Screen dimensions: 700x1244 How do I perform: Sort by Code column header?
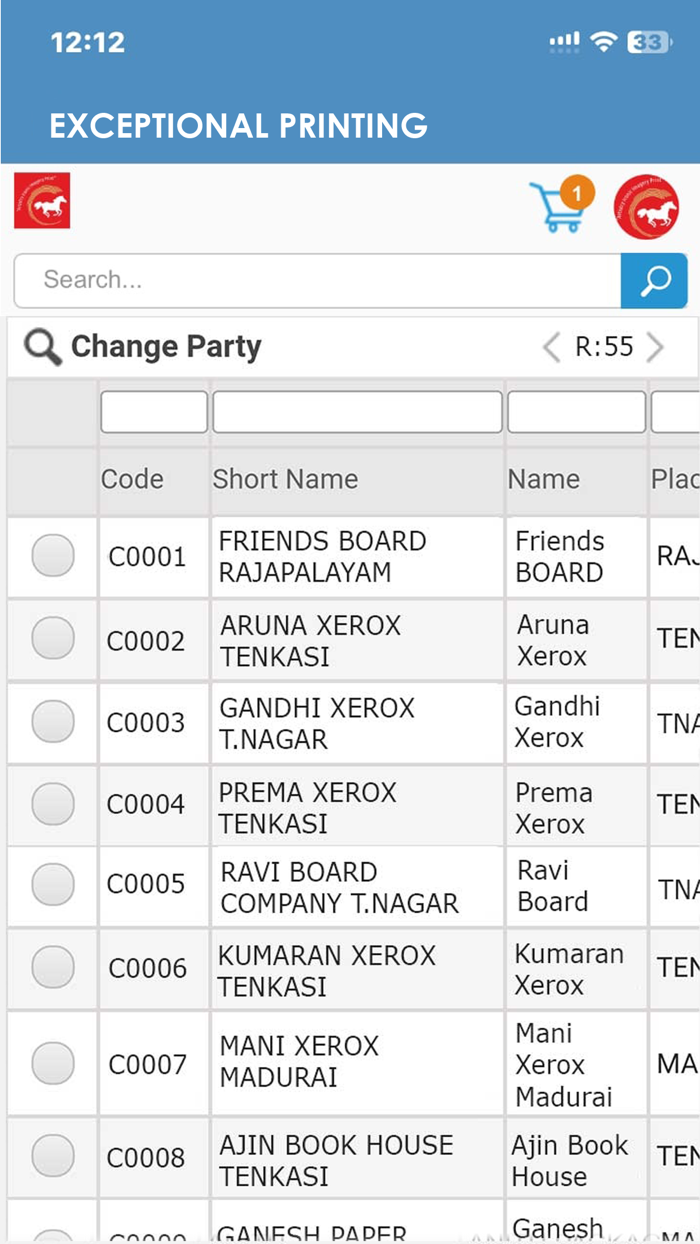coord(132,479)
